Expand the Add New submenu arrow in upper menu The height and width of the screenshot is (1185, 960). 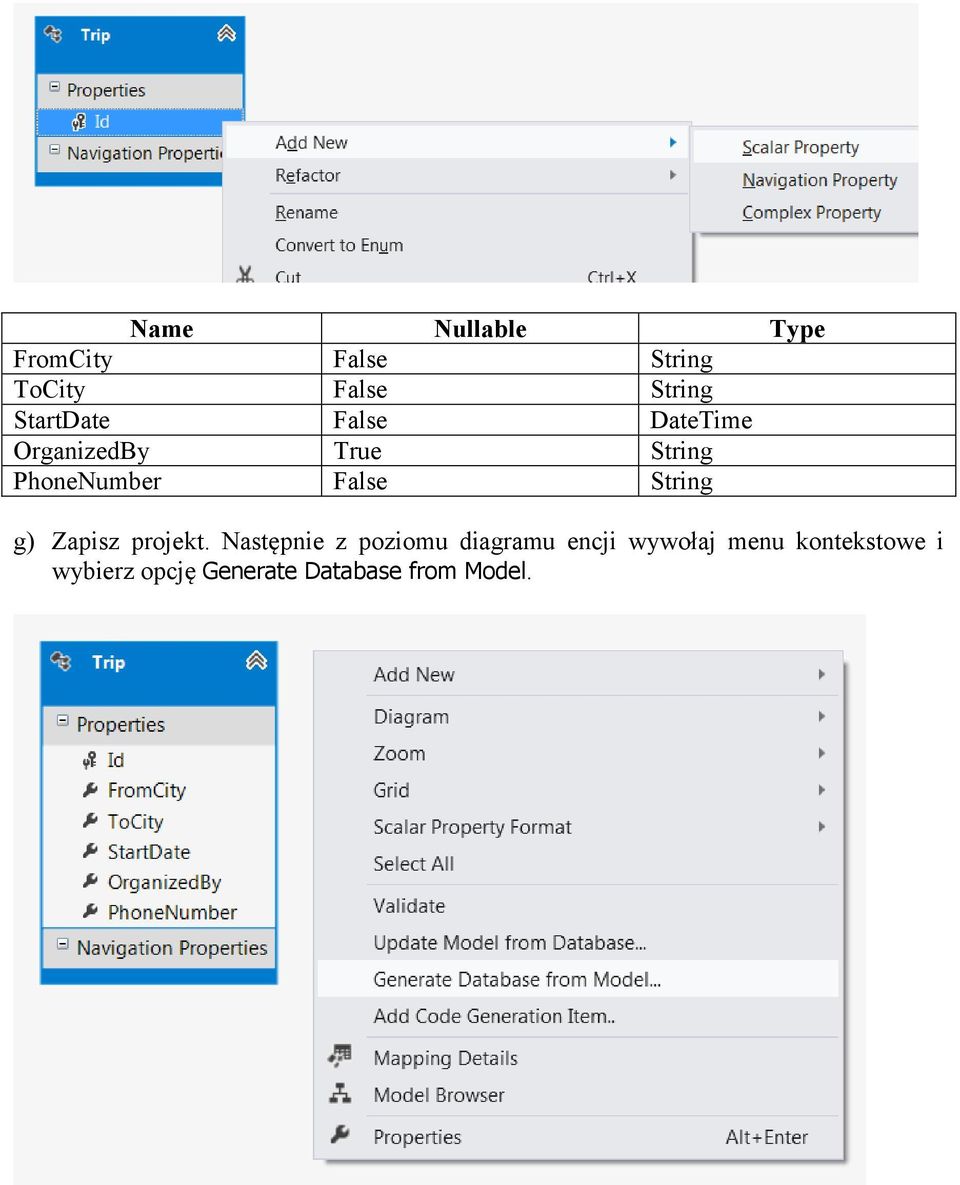(x=673, y=142)
